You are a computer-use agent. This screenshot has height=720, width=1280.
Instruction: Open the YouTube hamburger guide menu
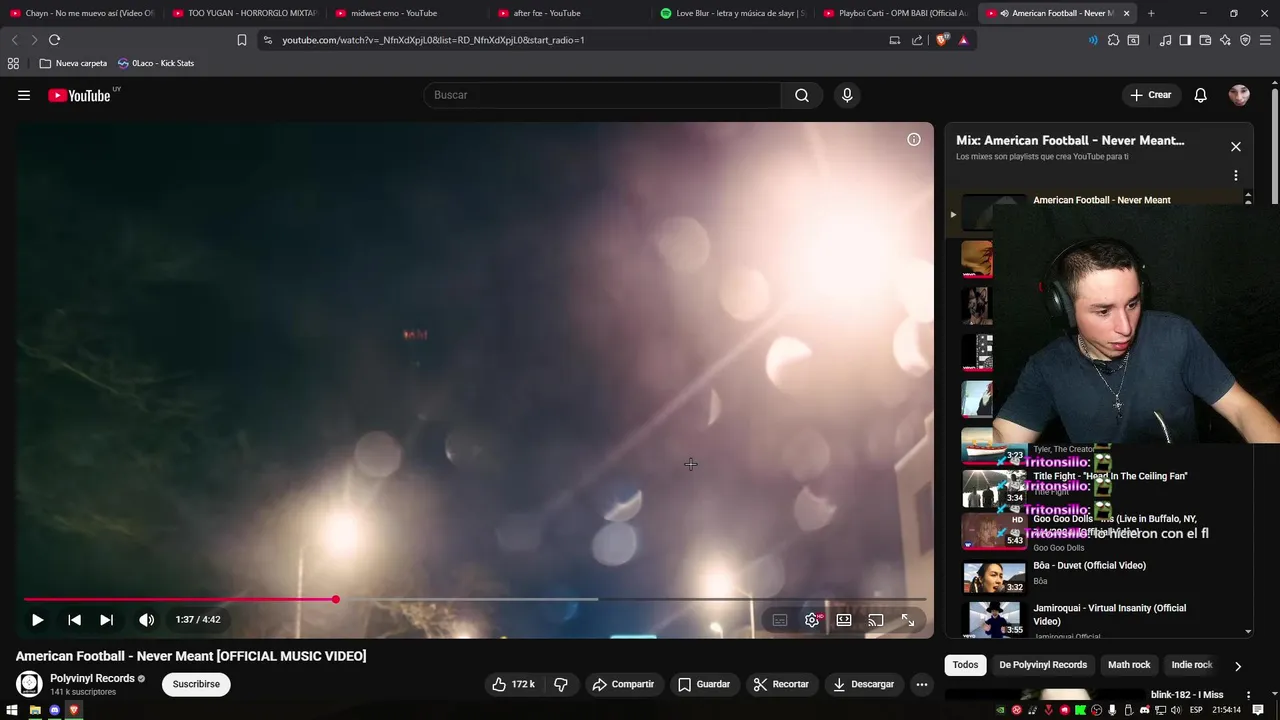coord(24,95)
